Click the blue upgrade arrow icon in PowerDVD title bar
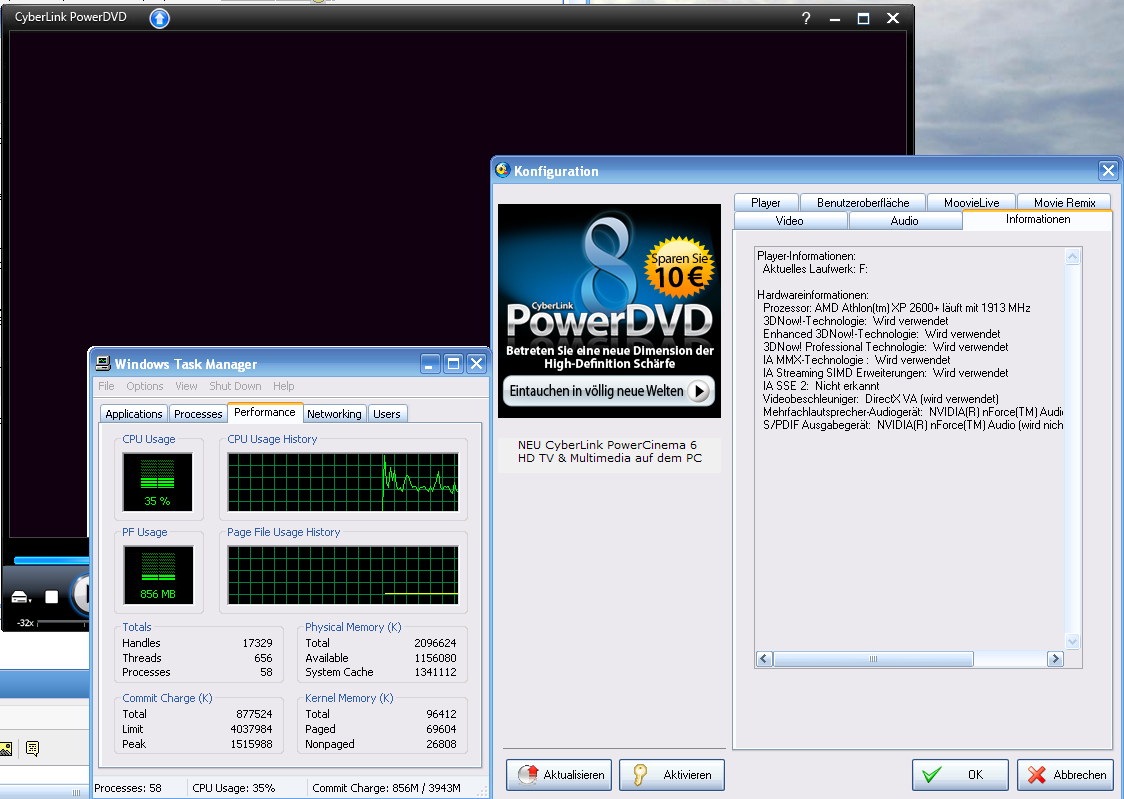 (x=159, y=18)
